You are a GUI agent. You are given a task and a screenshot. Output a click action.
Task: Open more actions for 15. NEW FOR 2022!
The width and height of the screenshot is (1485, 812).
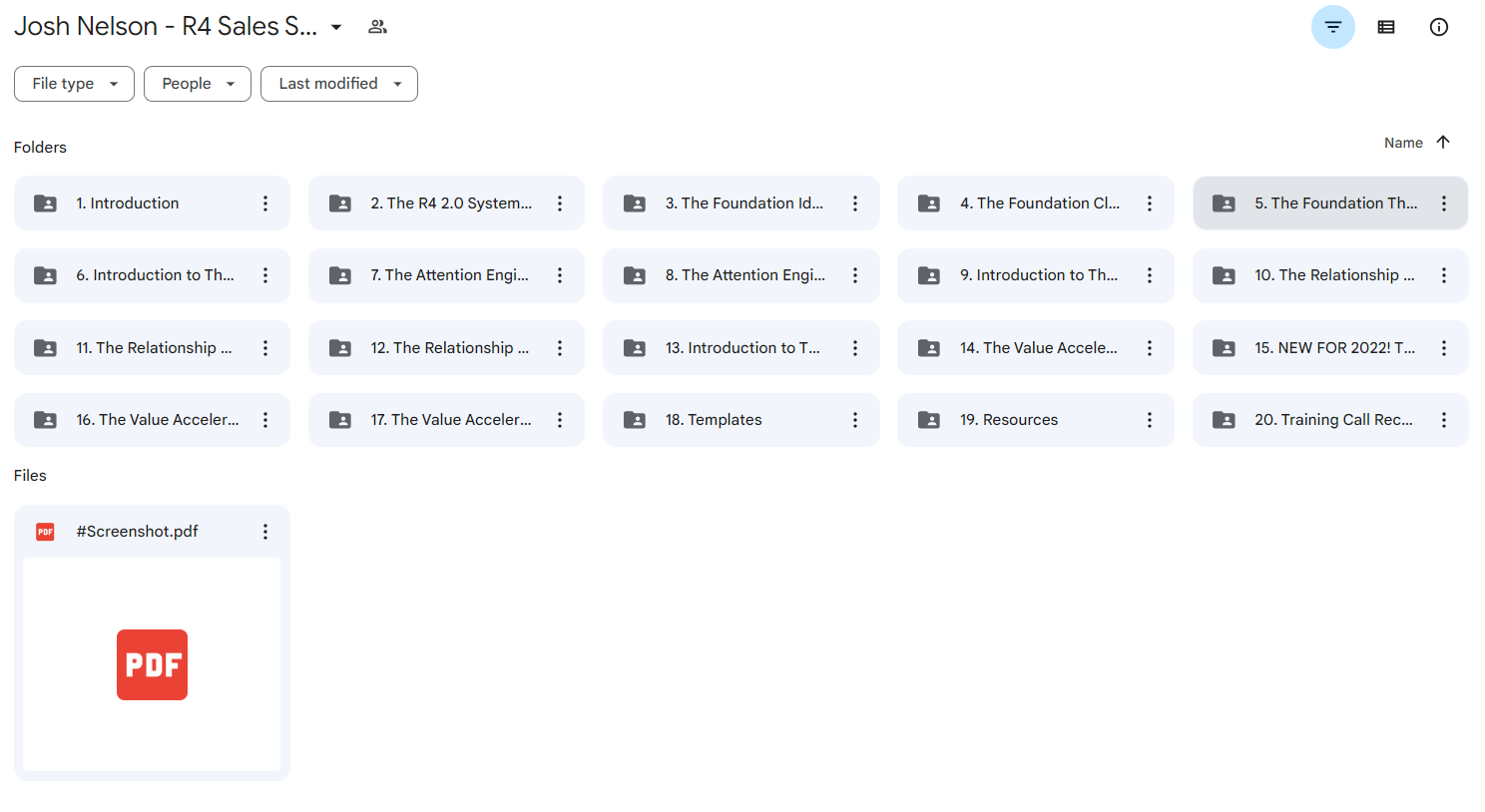pos(1444,348)
